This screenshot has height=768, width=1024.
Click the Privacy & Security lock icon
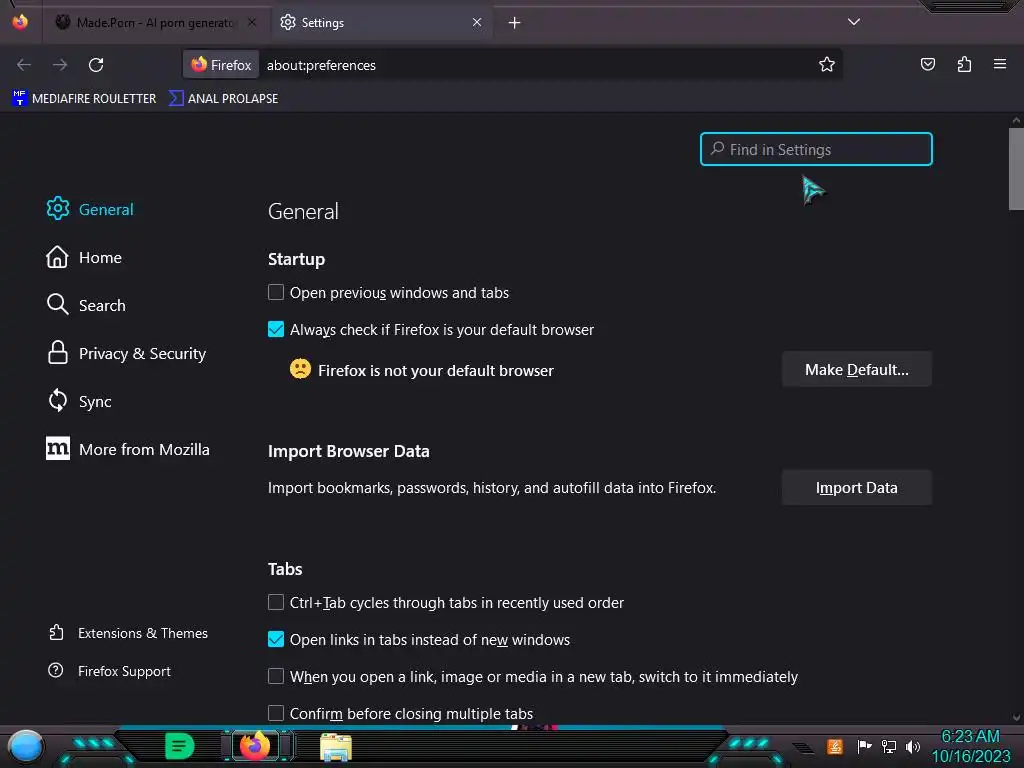[x=57, y=353]
